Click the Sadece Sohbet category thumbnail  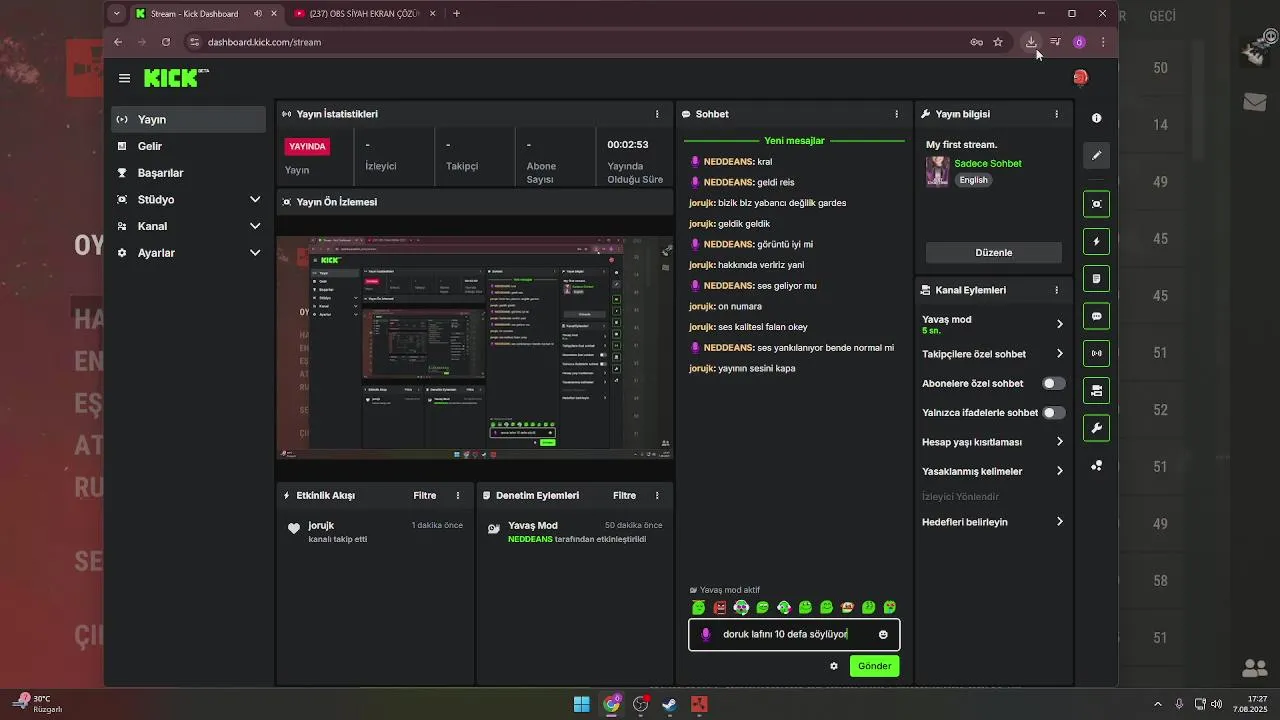pos(937,171)
